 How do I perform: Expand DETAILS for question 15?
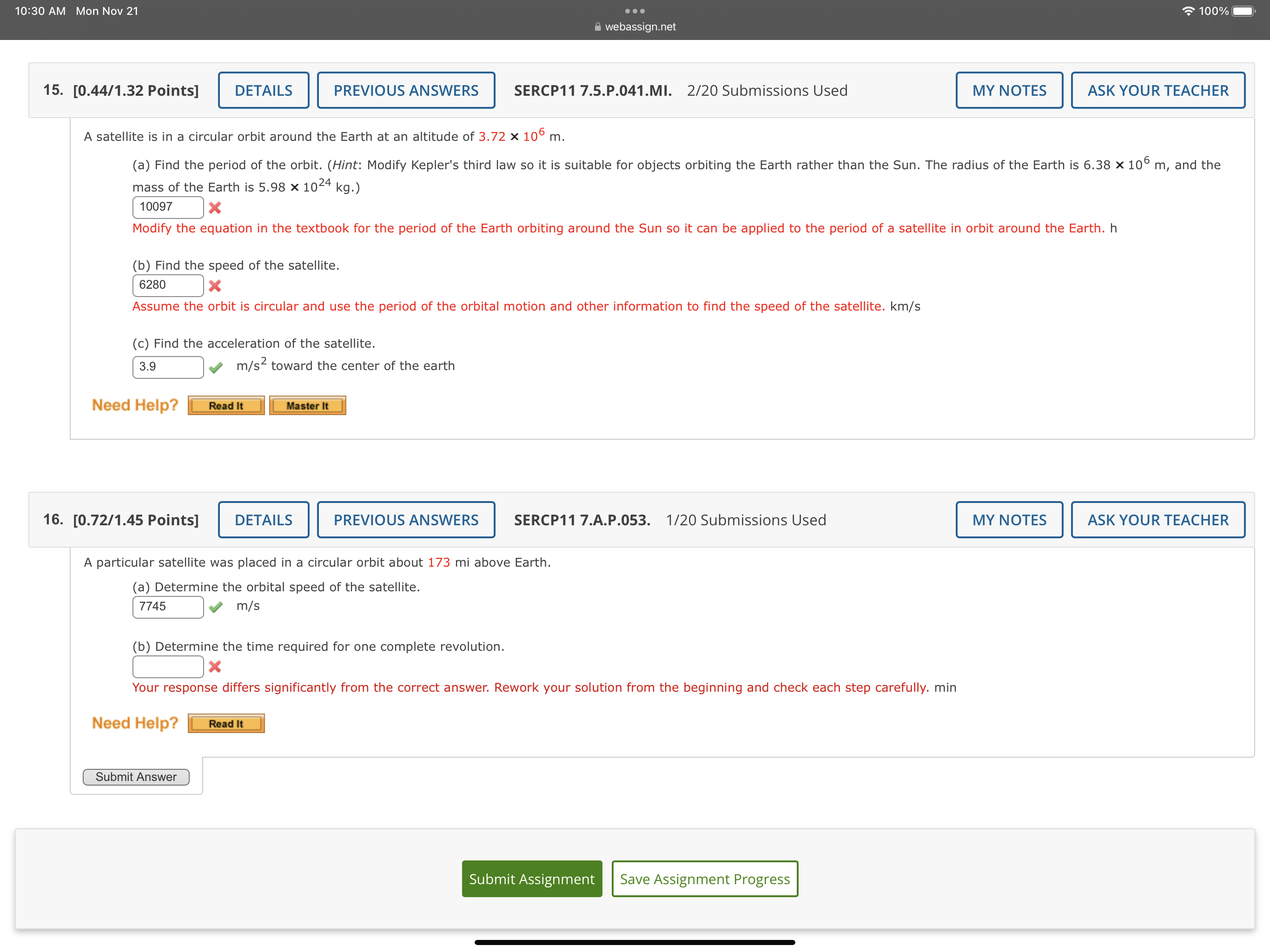pos(264,90)
